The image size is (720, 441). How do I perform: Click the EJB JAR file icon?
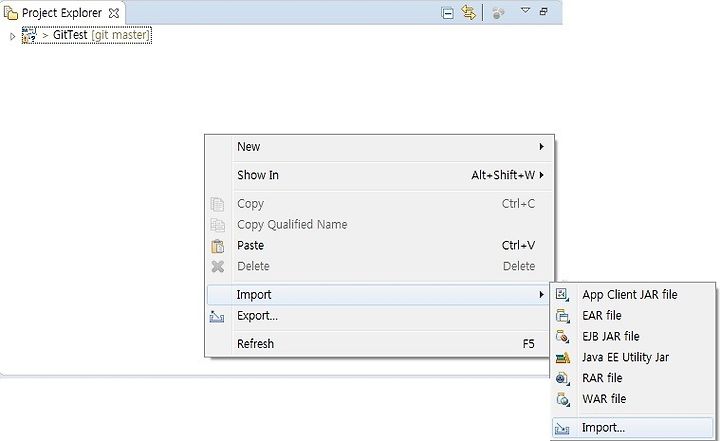pos(562,337)
